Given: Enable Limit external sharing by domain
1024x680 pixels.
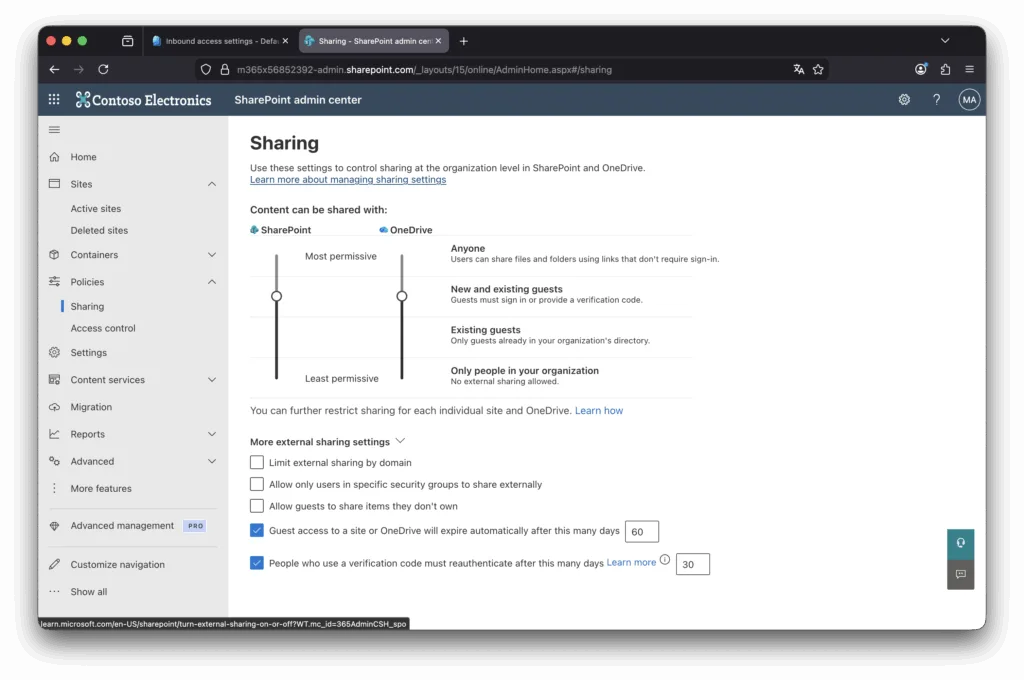Looking at the screenshot, I should pyautogui.click(x=257, y=463).
